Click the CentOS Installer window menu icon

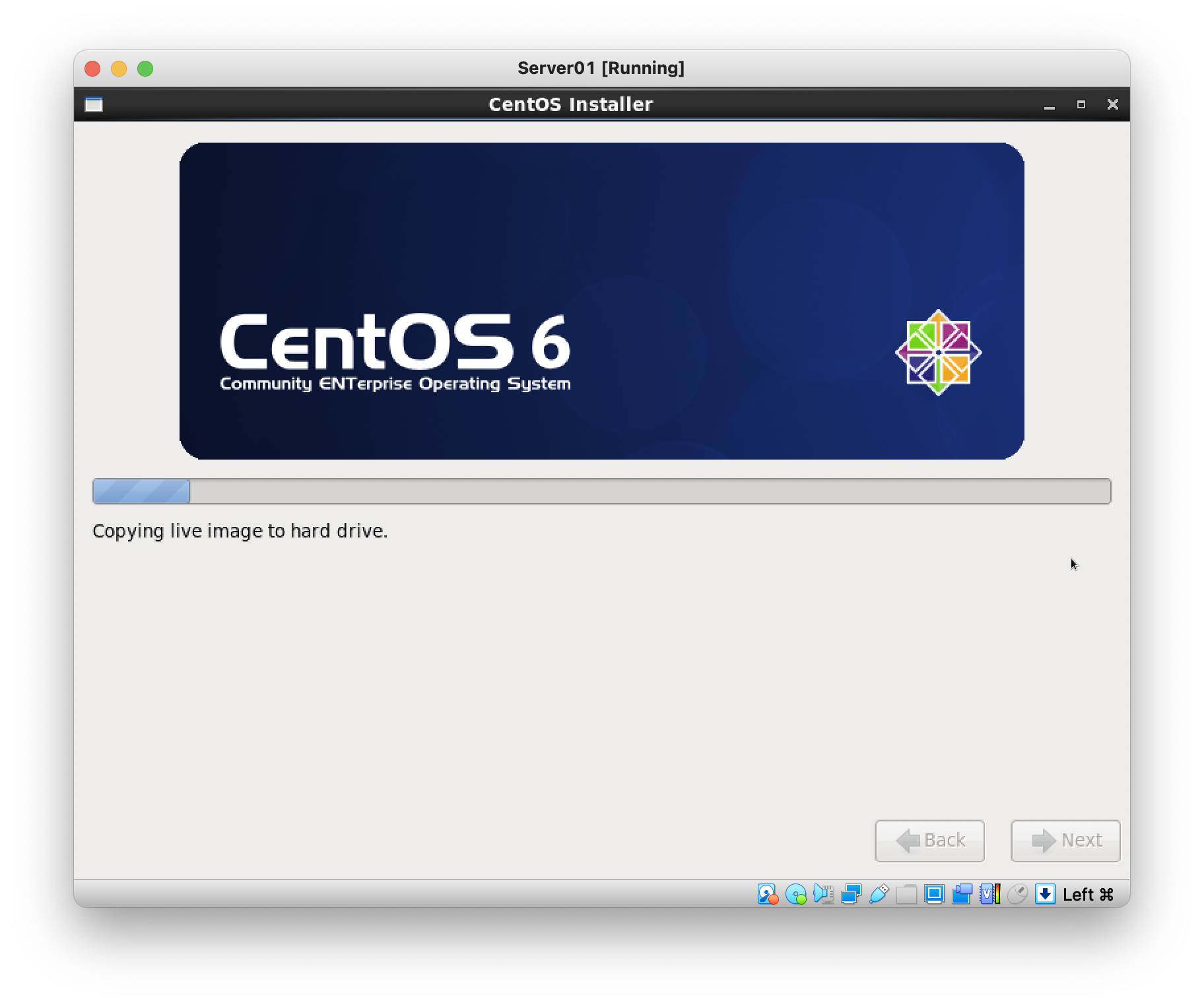tap(94, 104)
